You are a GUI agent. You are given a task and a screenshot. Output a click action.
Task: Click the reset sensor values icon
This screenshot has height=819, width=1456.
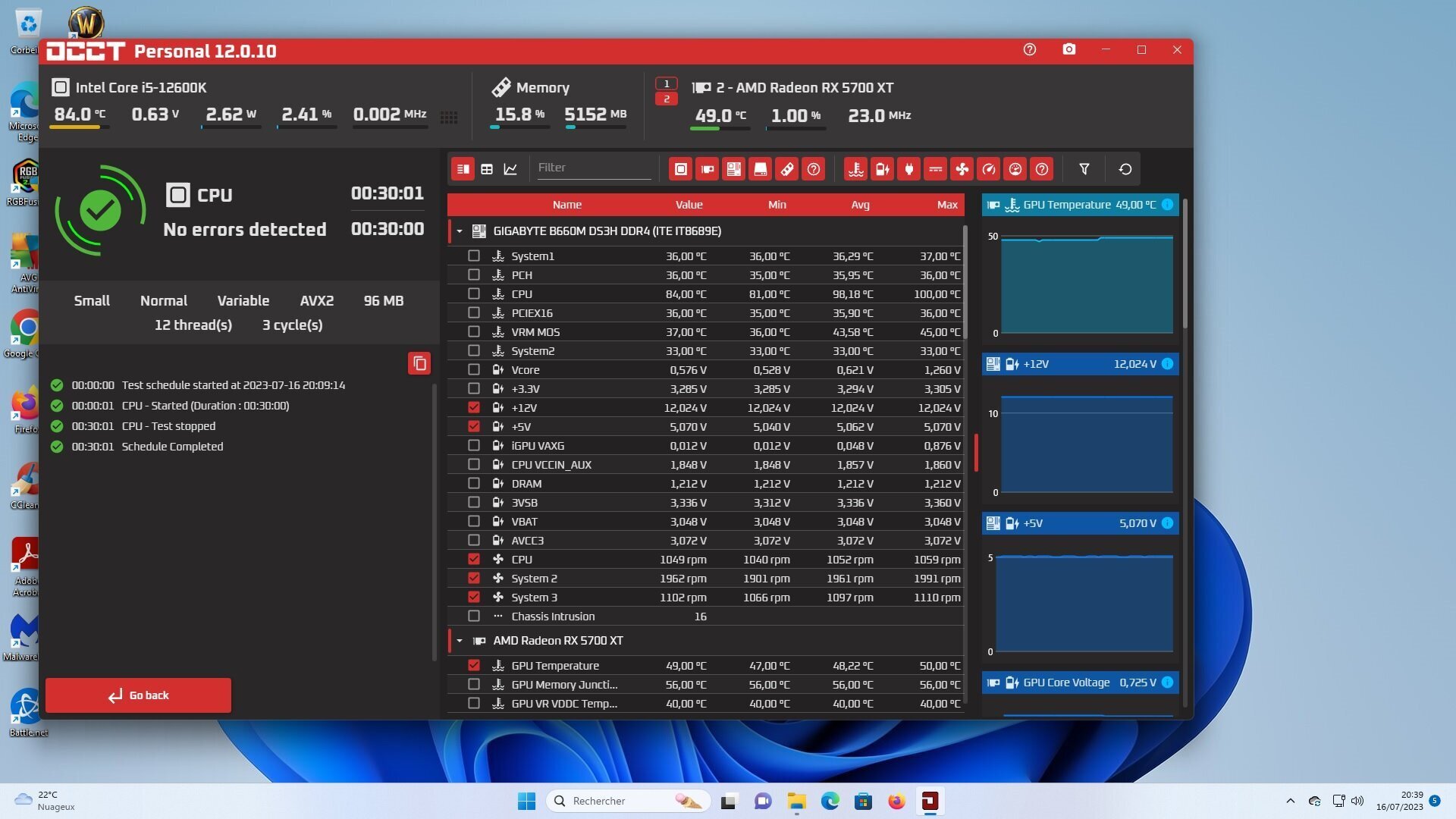click(x=1125, y=169)
